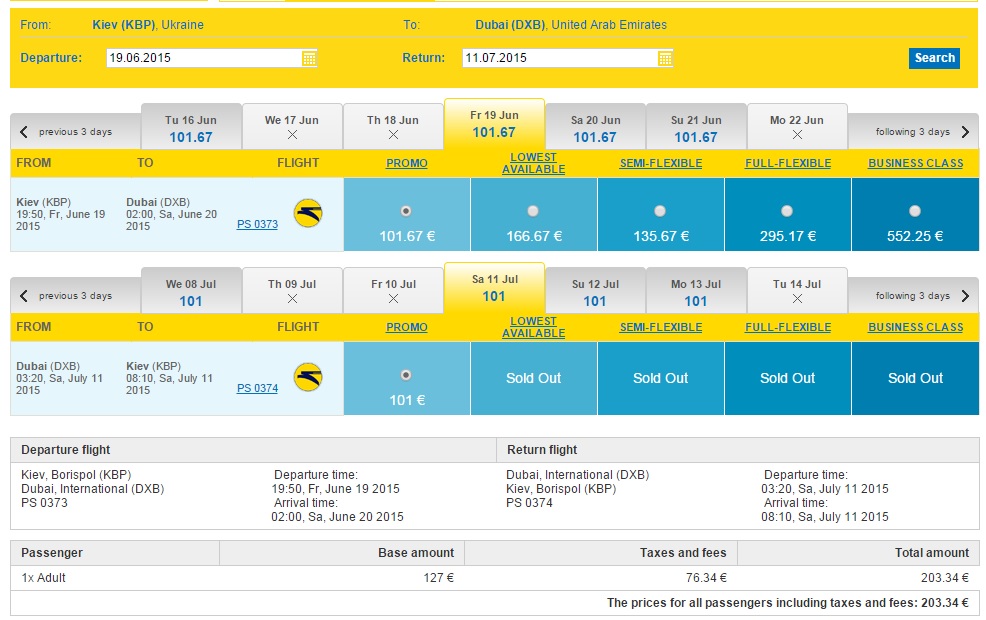Select Business Class fare 552.25 €

click(x=915, y=211)
